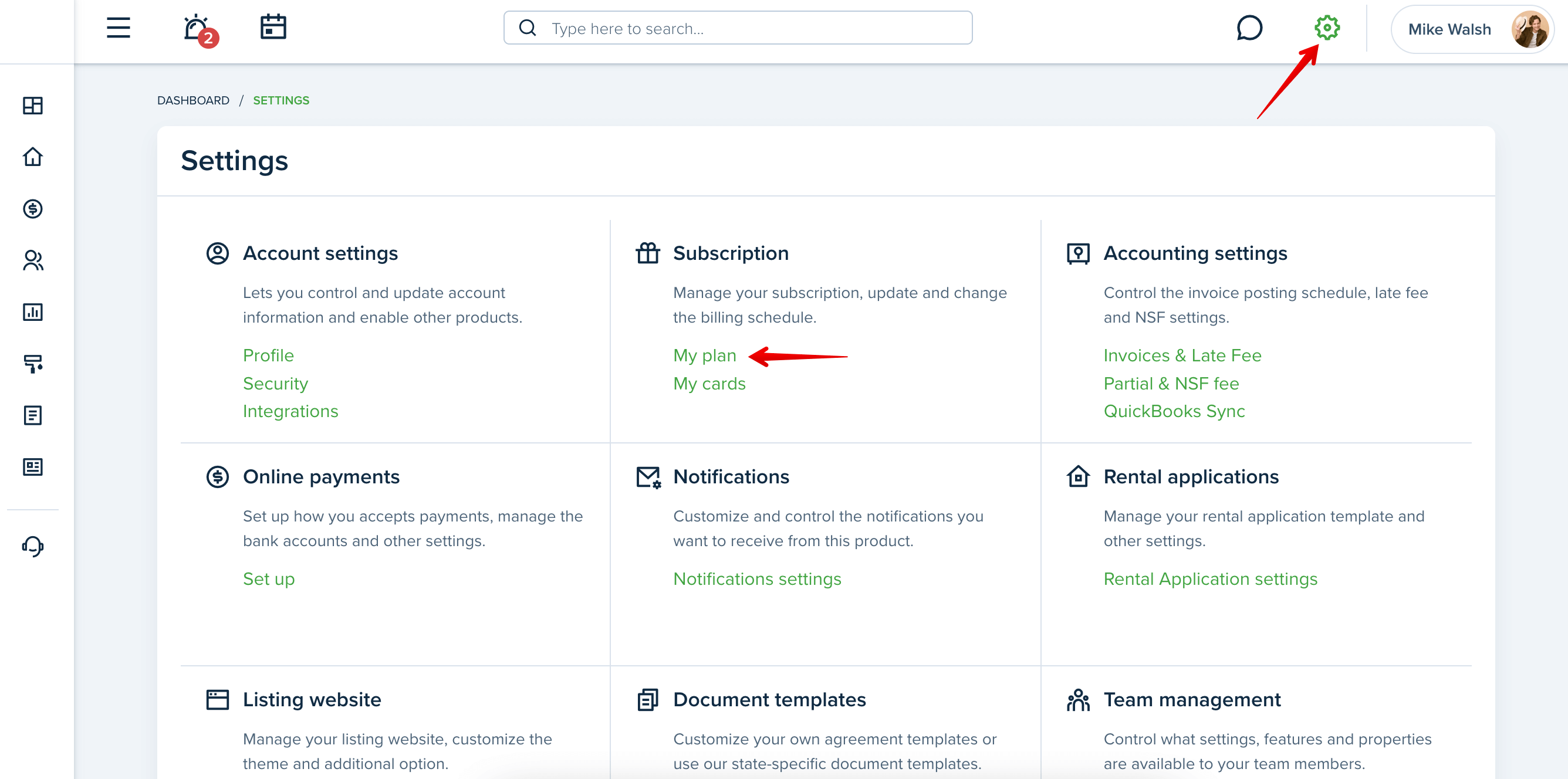The width and height of the screenshot is (1568, 779).
Task: Open the maintenance paint roller icon in sidebar
Action: coord(33,364)
